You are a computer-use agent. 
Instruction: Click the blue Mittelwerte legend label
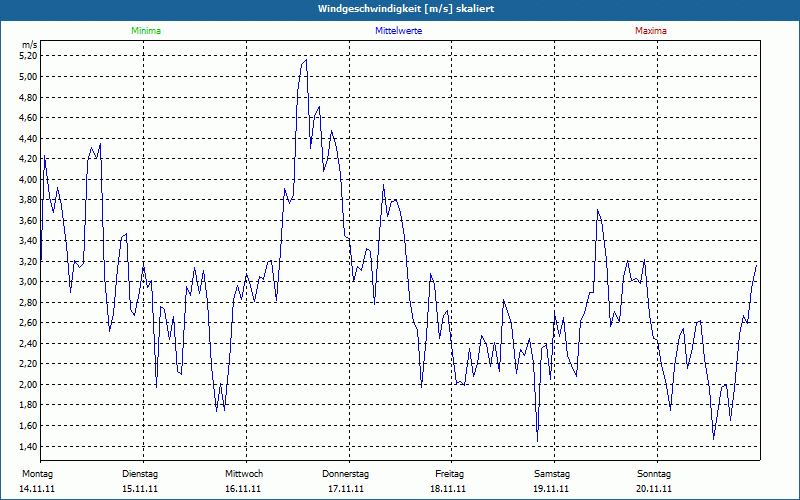pos(398,31)
